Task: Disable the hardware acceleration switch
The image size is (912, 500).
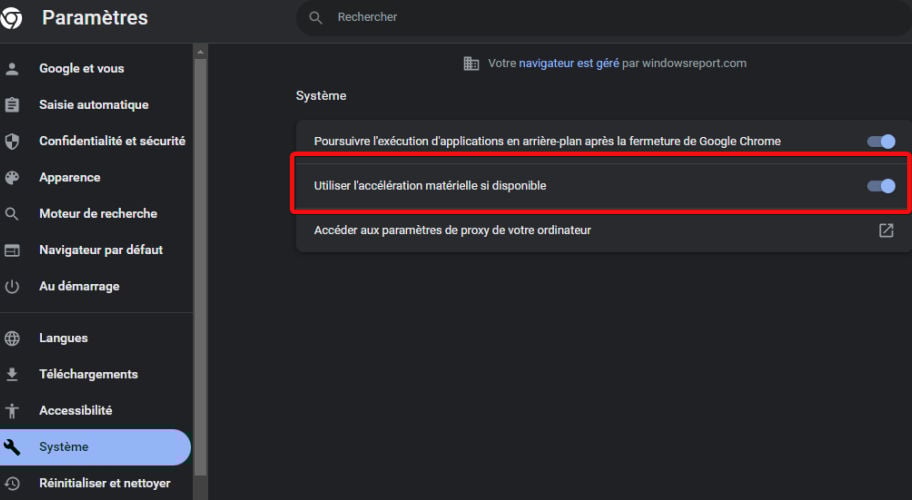Action: pyautogui.click(x=881, y=186)
